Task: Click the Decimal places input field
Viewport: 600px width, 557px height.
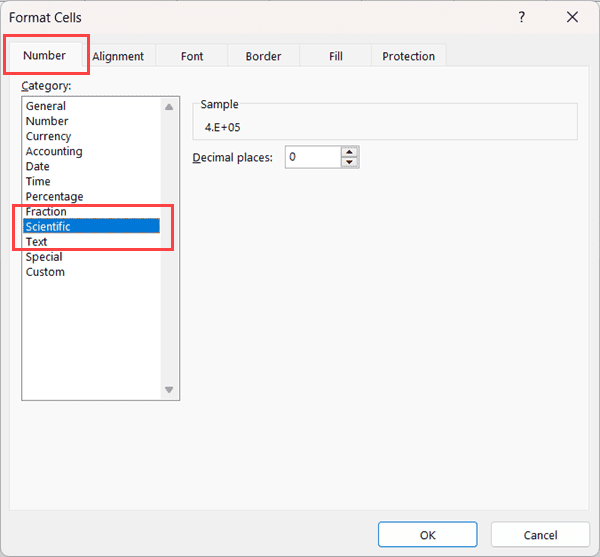Action: [312, 158]
